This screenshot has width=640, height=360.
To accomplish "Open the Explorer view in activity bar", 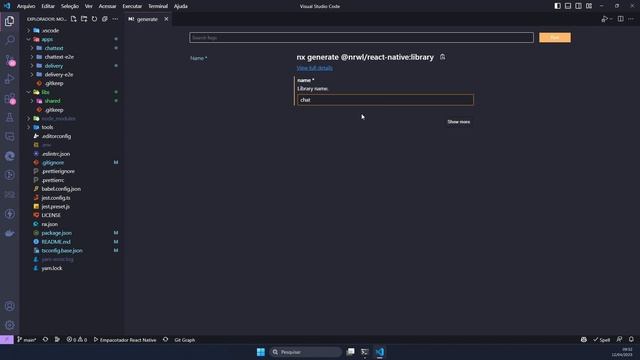I will (x=10, y=21).
